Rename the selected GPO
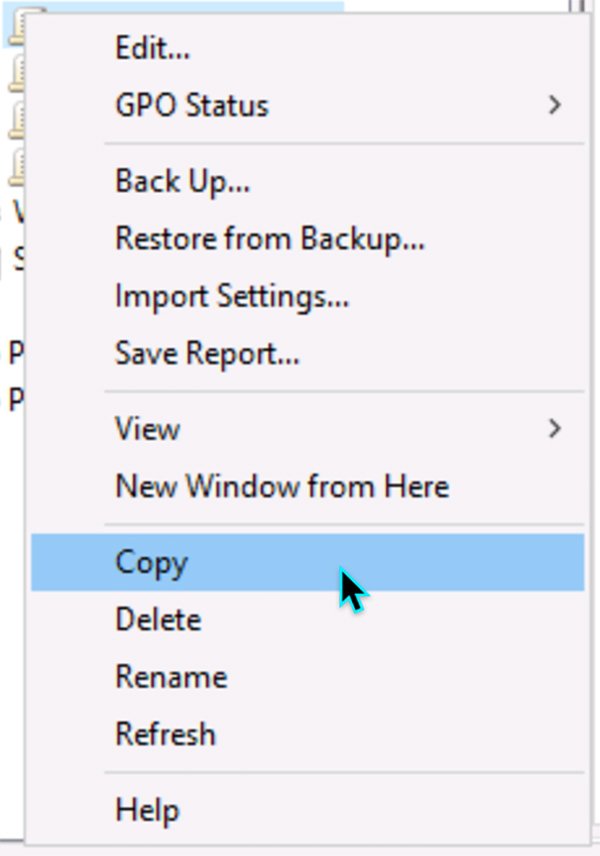600x856 pixels. tap(170, 677)
